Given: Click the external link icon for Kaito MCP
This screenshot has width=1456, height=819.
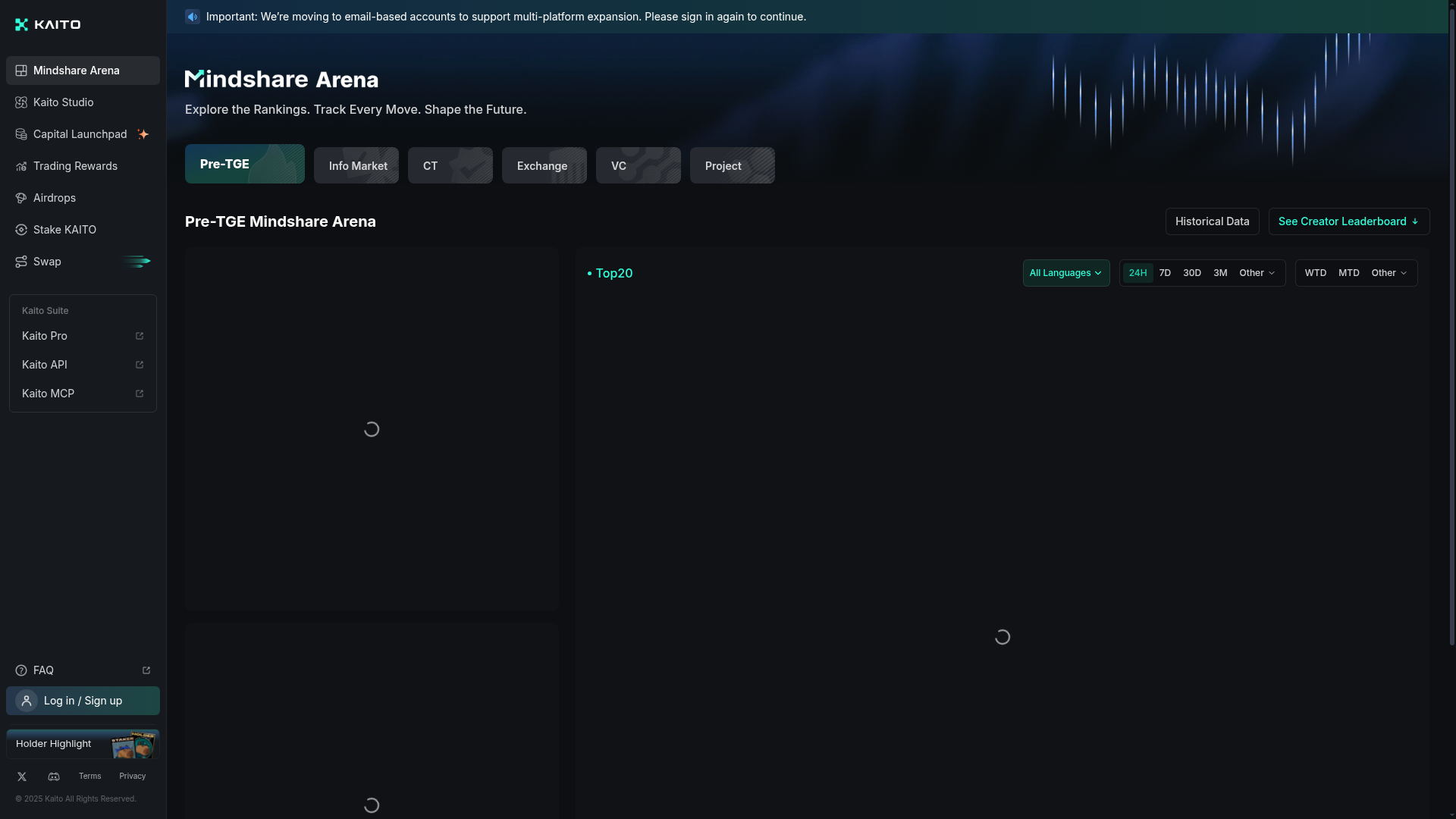Looking at the screenshot, I should coord(140,394).
